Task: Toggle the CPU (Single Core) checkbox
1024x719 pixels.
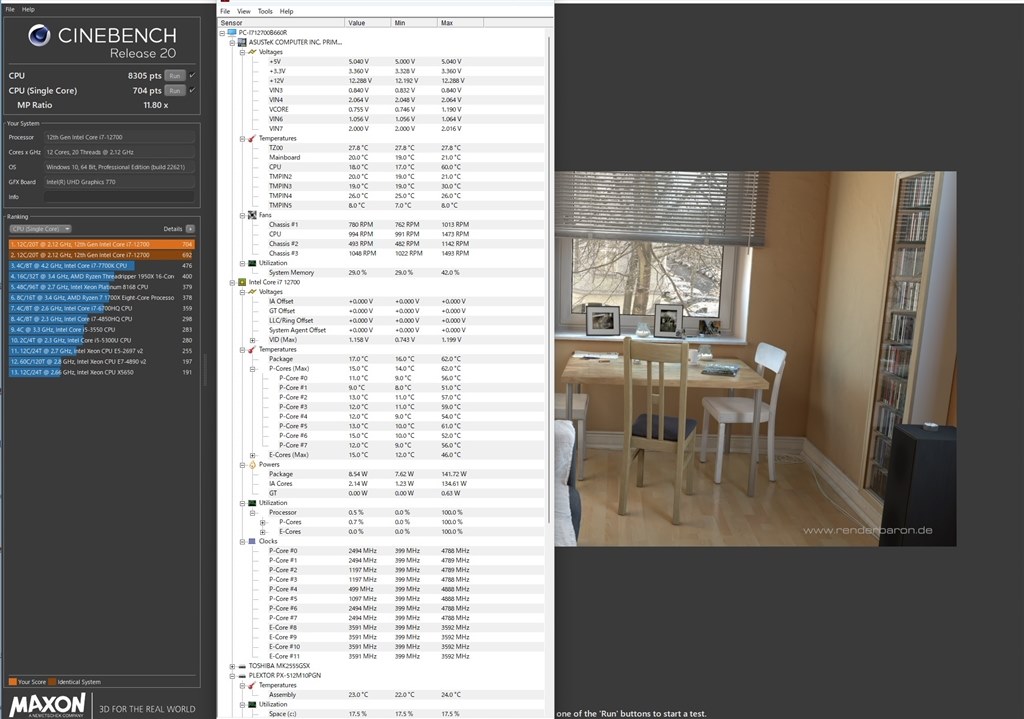Action: pyautogui.click(x=192, y=90)
